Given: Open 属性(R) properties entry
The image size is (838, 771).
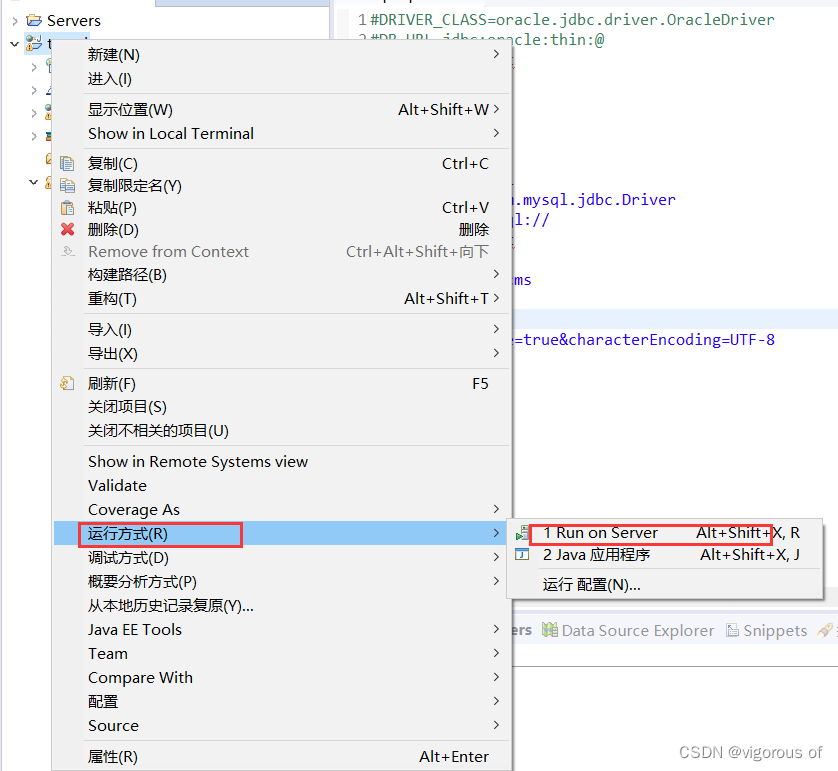Looking at the screenshot, I should (x=282, y=757).
